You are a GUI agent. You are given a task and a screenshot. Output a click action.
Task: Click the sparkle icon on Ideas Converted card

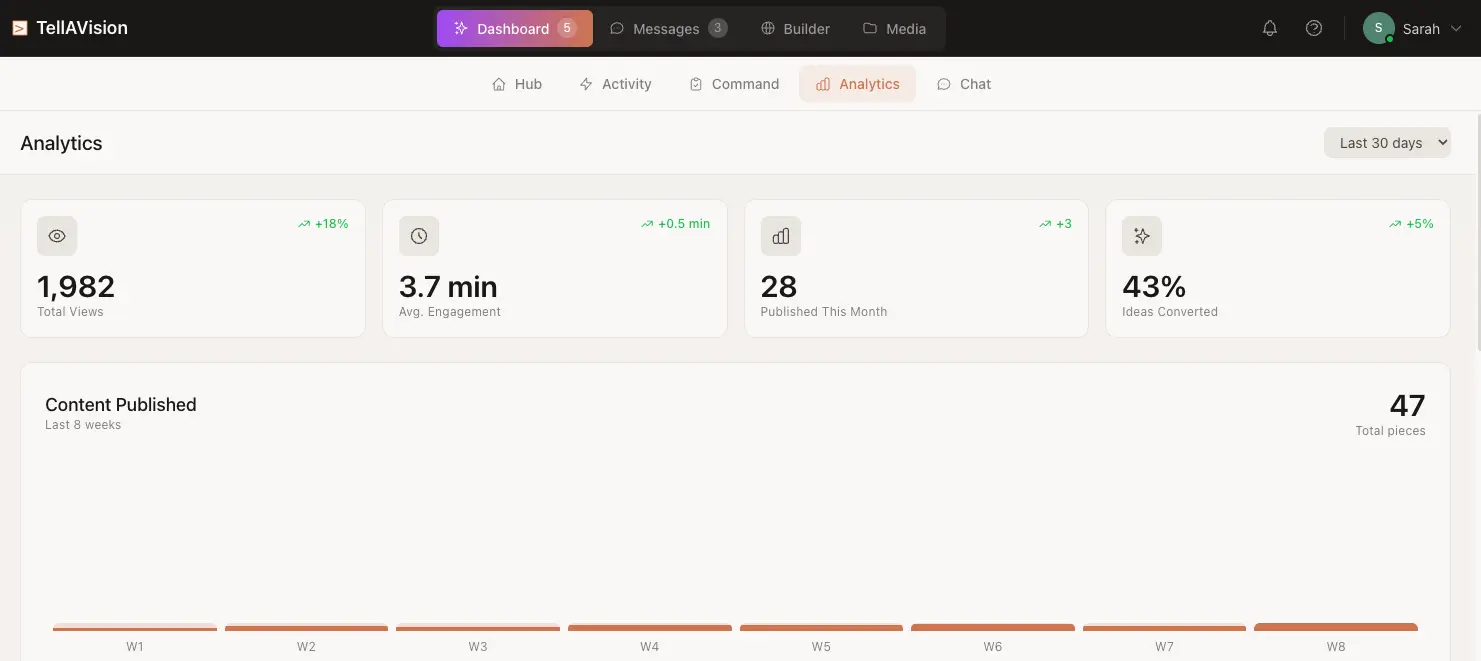(1142, 236)
